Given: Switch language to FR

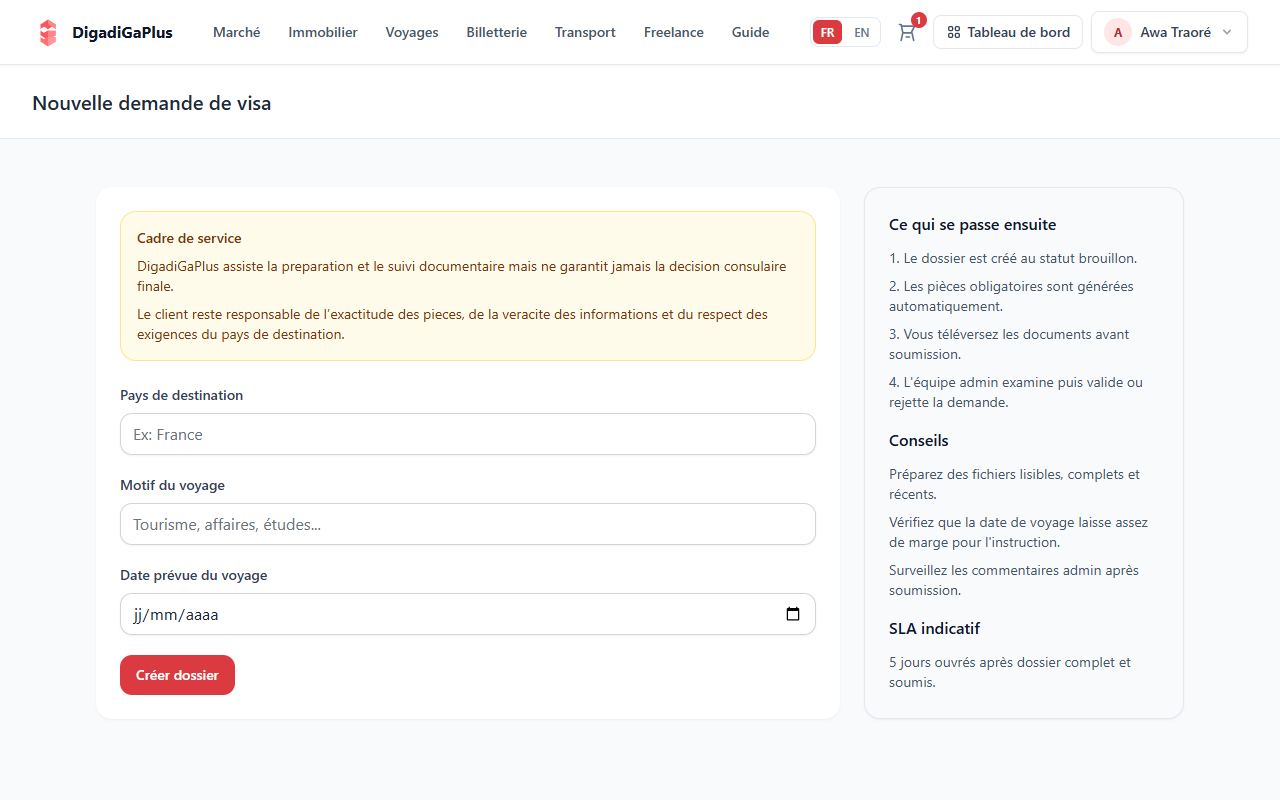Looking at the screenshot, I should [827, 32].
